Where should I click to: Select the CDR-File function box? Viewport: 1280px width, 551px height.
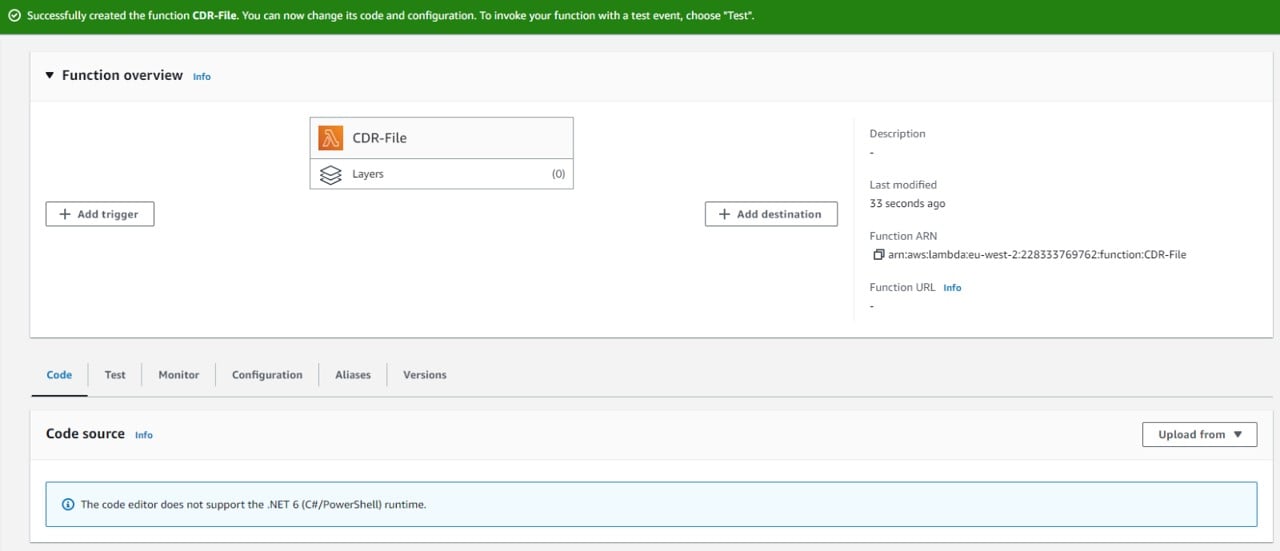(441, 138)
